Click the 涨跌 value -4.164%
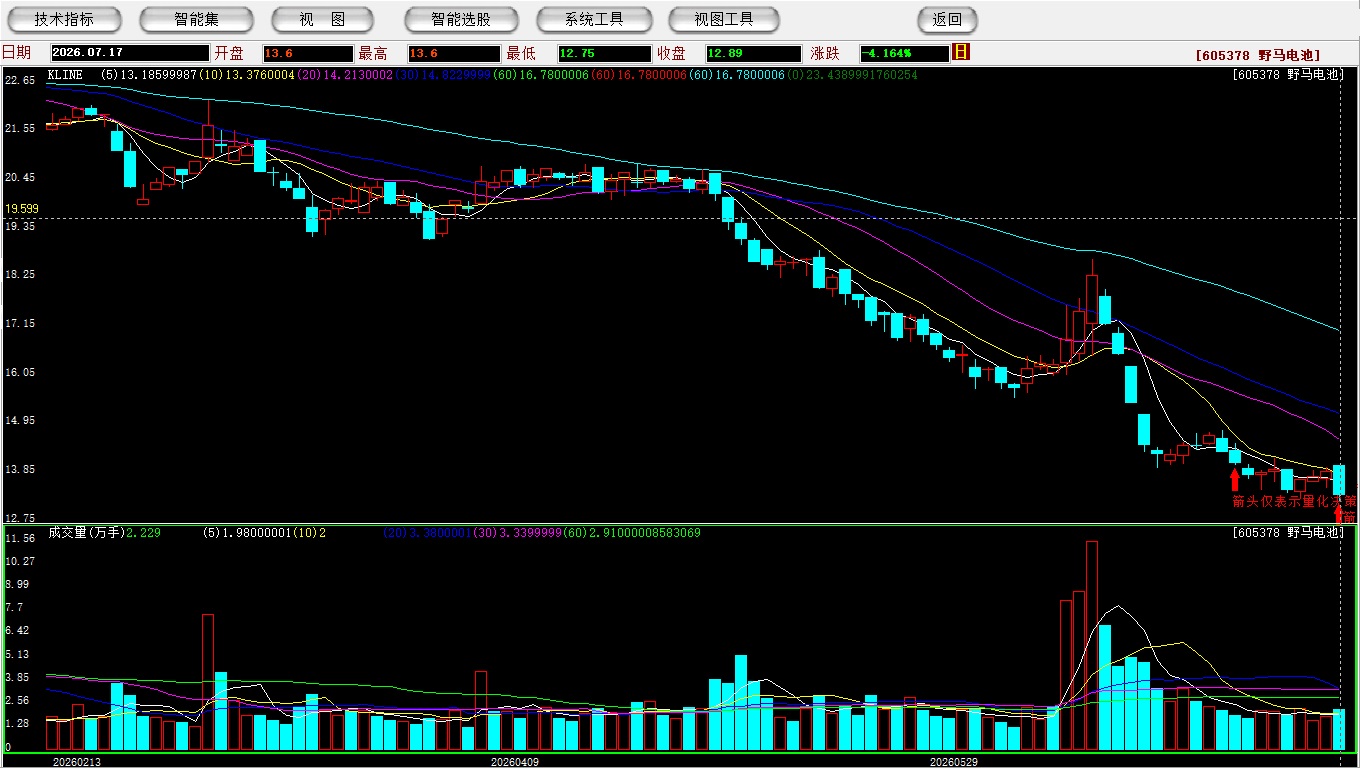The height and width of the screenshot is (768, 1360). tap(905, 54)
